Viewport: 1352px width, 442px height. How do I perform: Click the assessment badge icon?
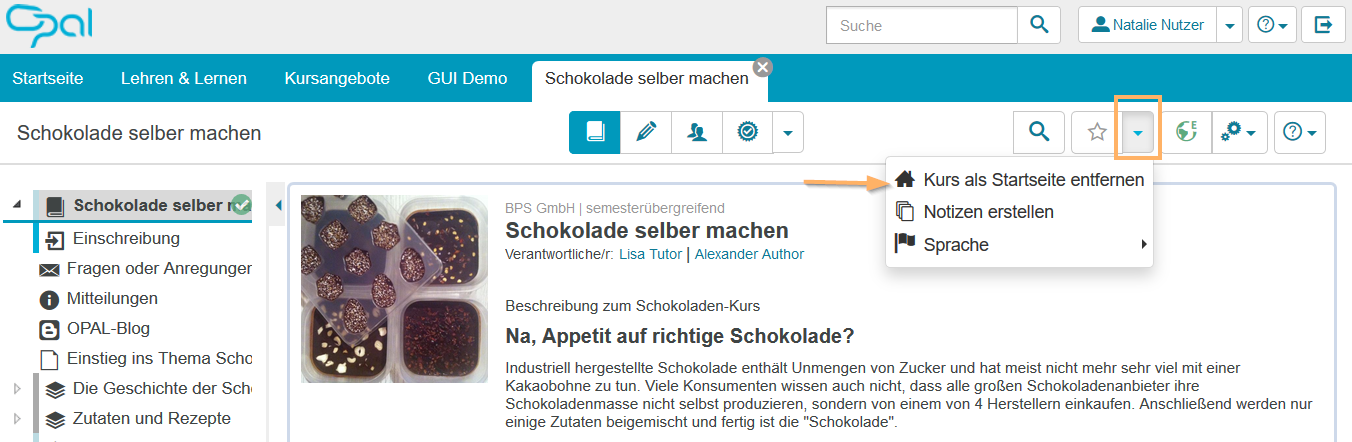[747, 132]
